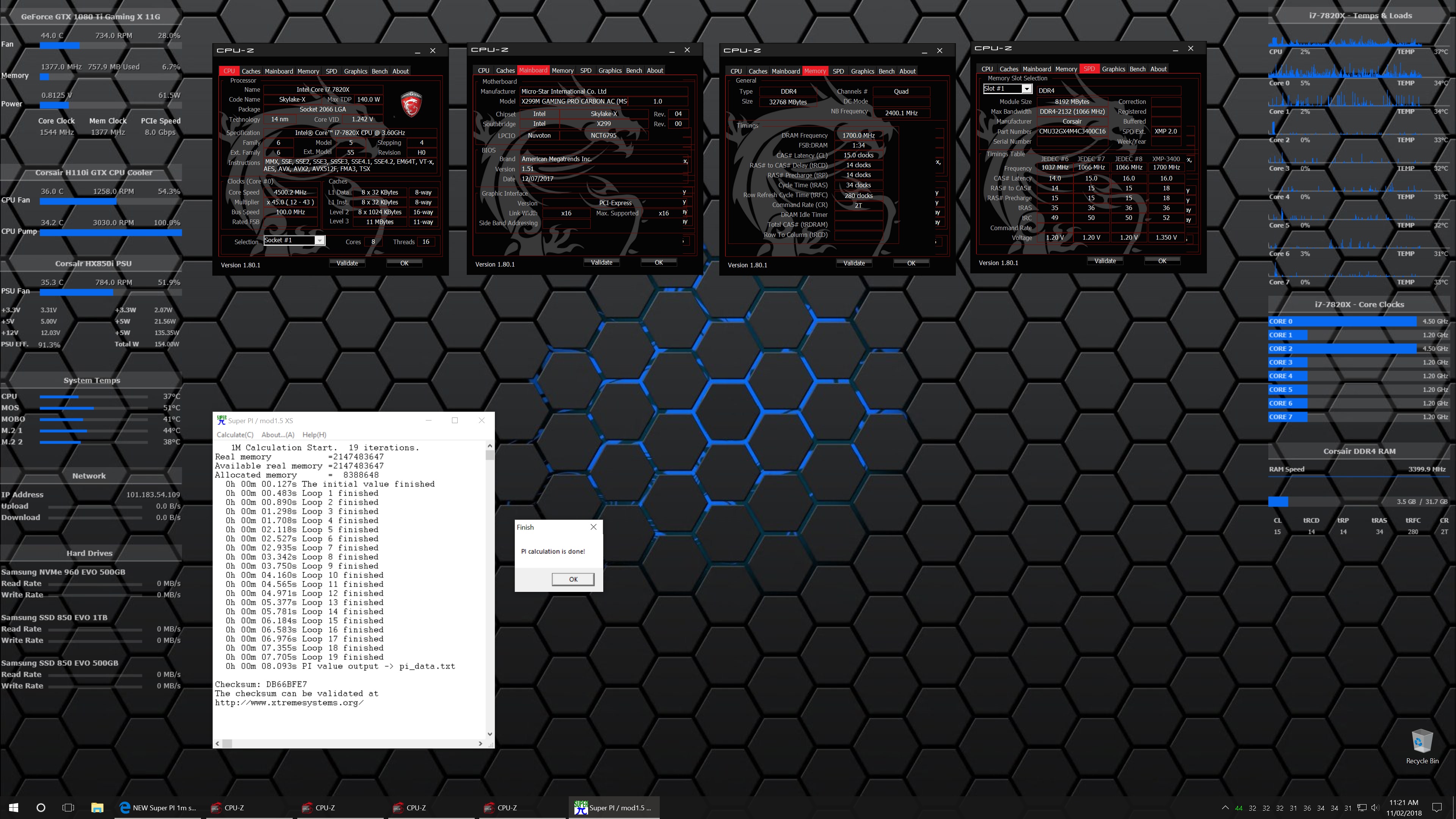Switch to Caches tab in first CPU-Z window
1456x819 pixels.
pyautogui.click(x=251, y=71)
